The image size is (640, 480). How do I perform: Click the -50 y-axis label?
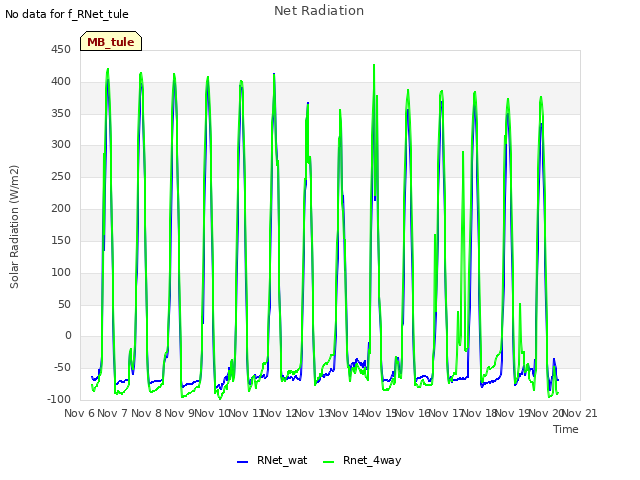[x=62, y=367]
